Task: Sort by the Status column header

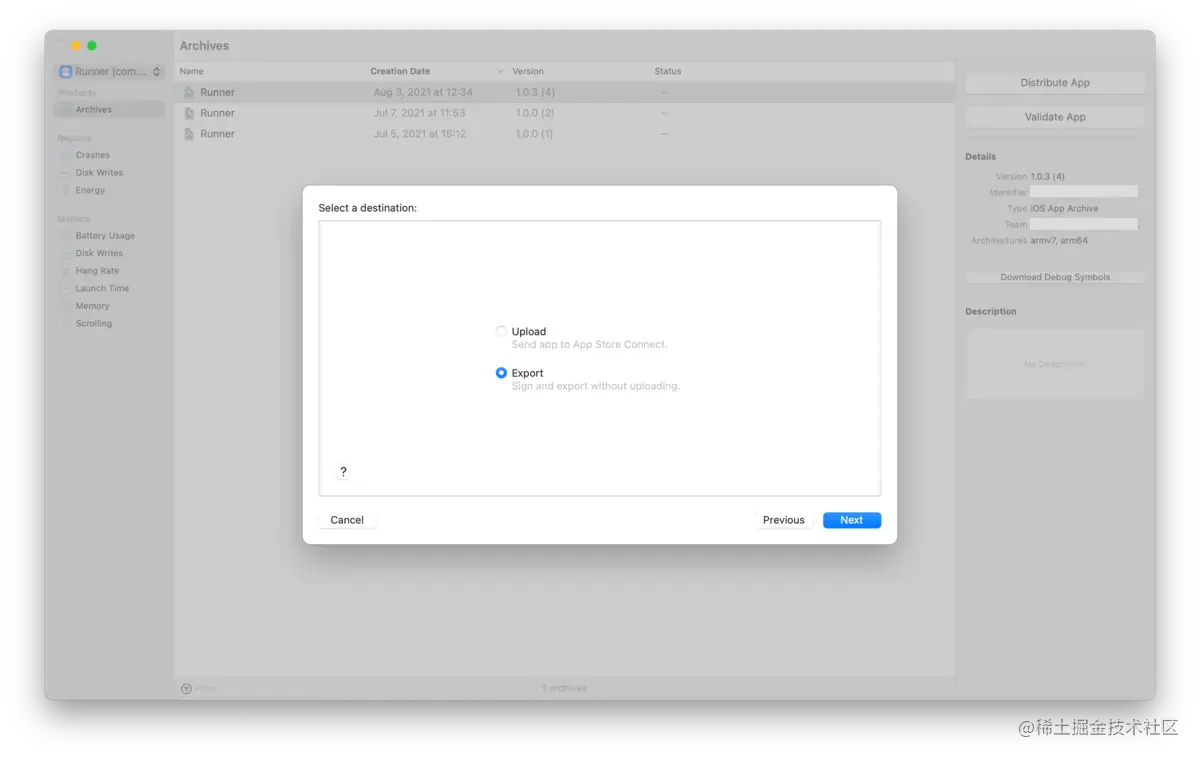Action: (668, 72)
